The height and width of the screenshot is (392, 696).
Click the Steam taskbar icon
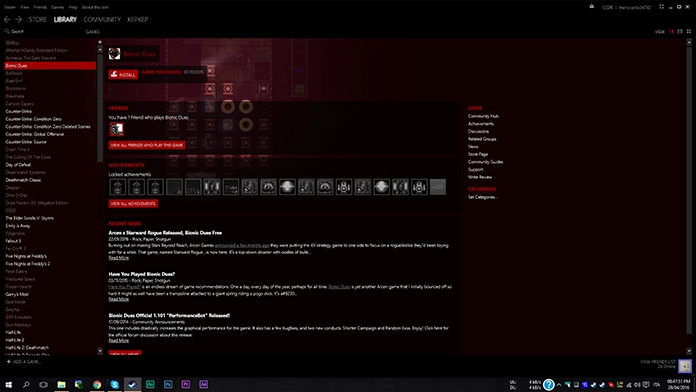[x=132, y=384]
